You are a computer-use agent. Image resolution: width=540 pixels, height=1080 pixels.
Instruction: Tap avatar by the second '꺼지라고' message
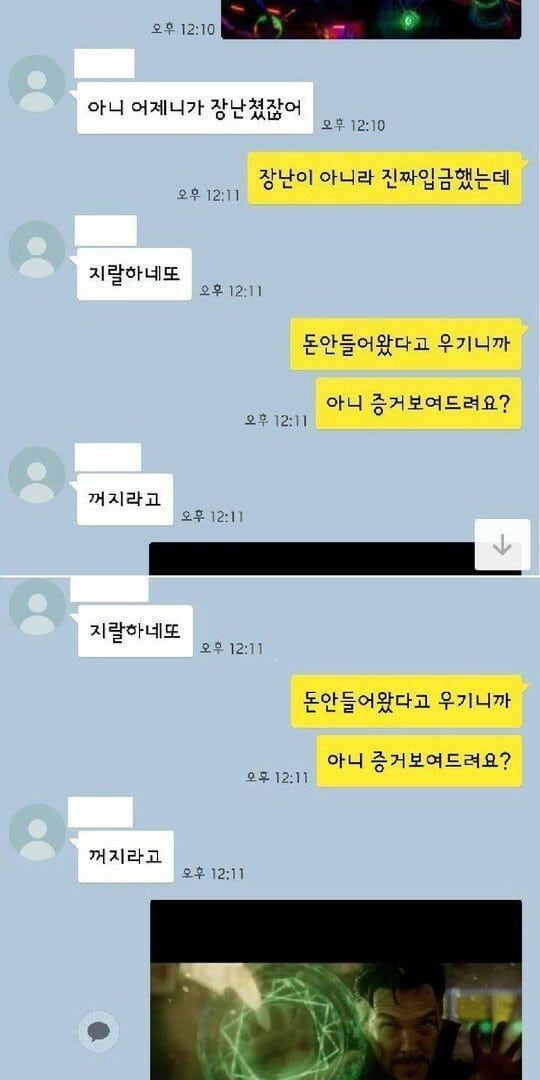tap(37, 832)
